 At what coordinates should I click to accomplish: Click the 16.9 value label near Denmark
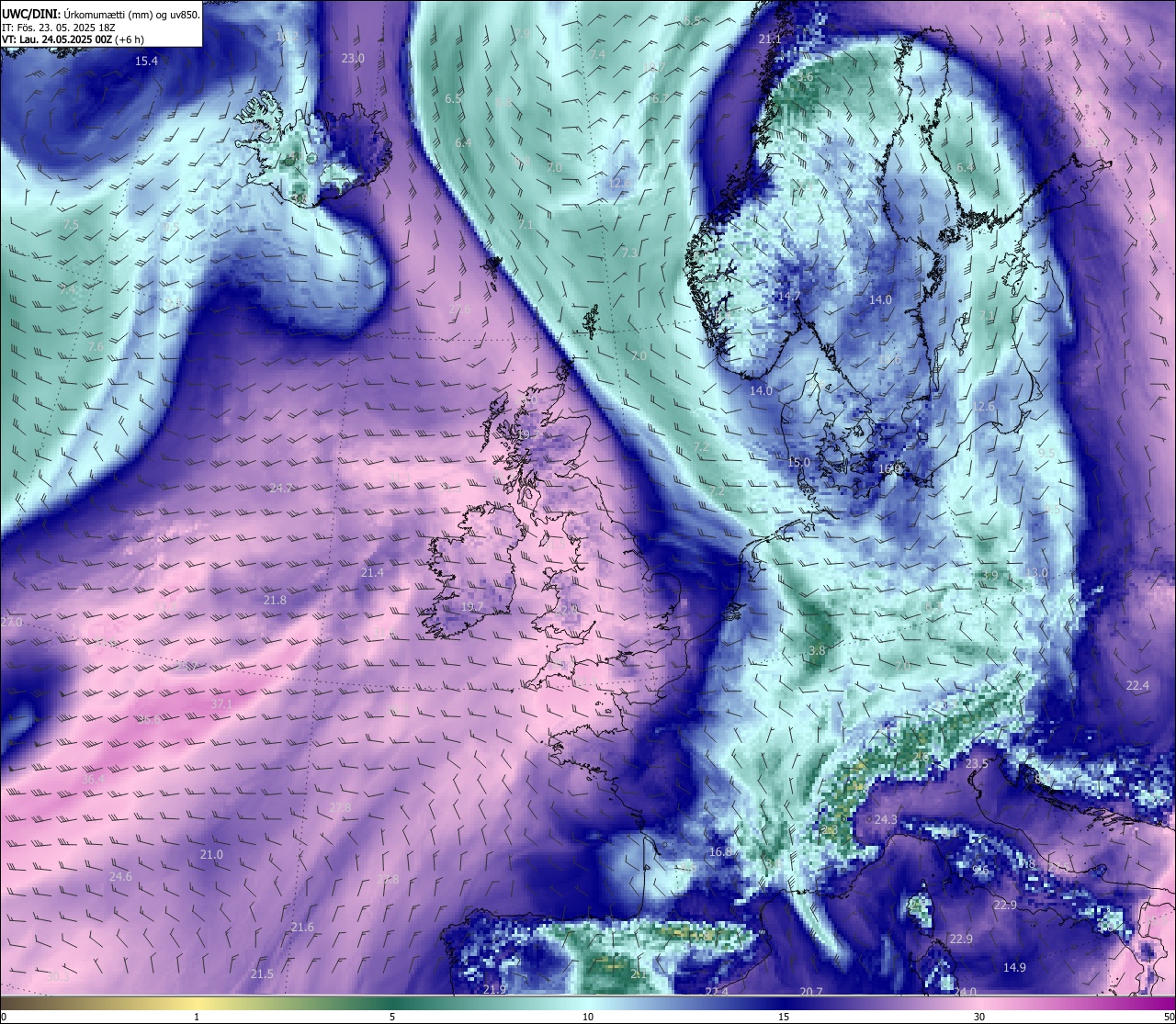pos(890,468)
